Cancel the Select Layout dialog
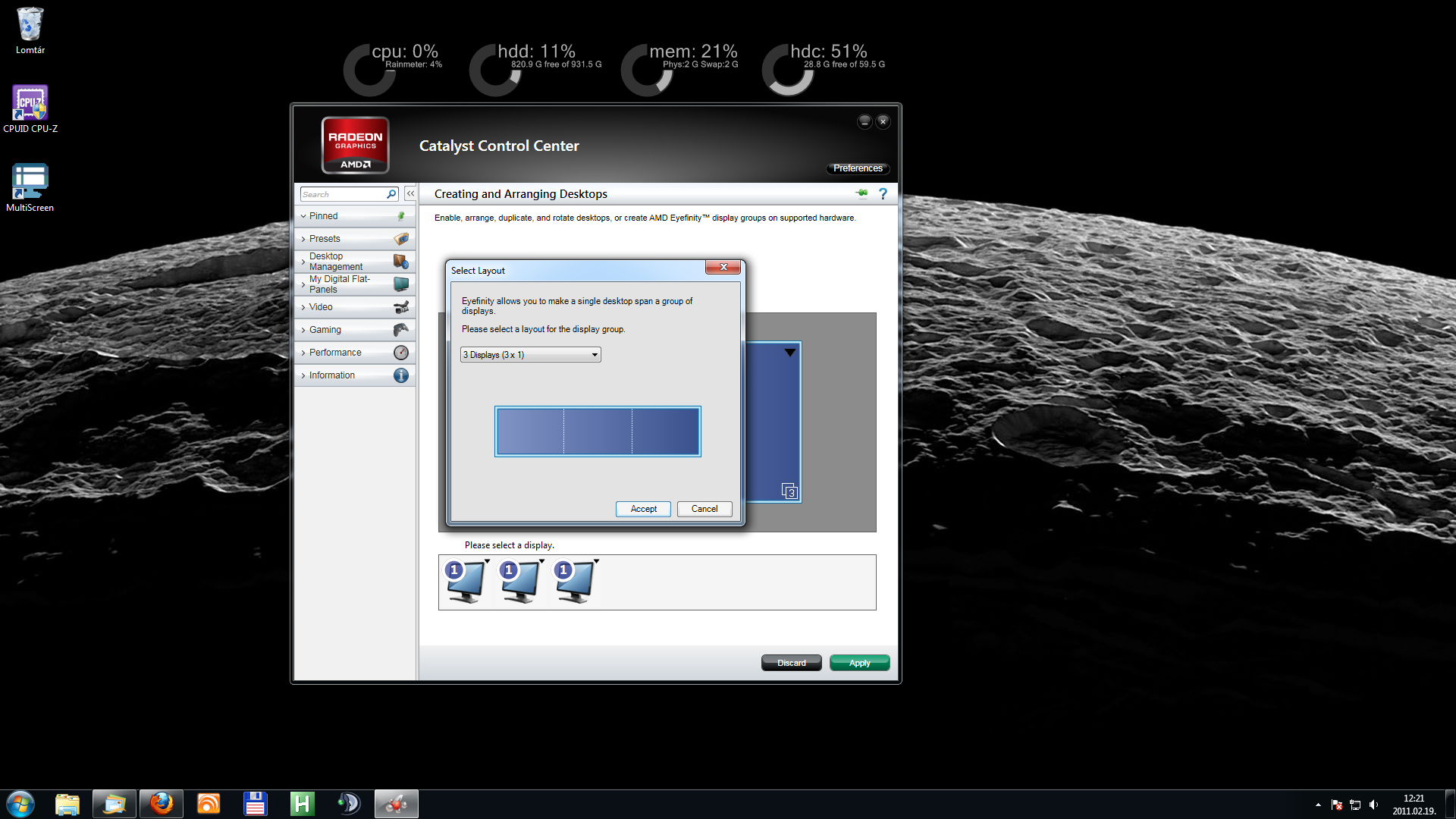Image resolution: width=1456 pixels, height=819 pixels. point(704,509)
